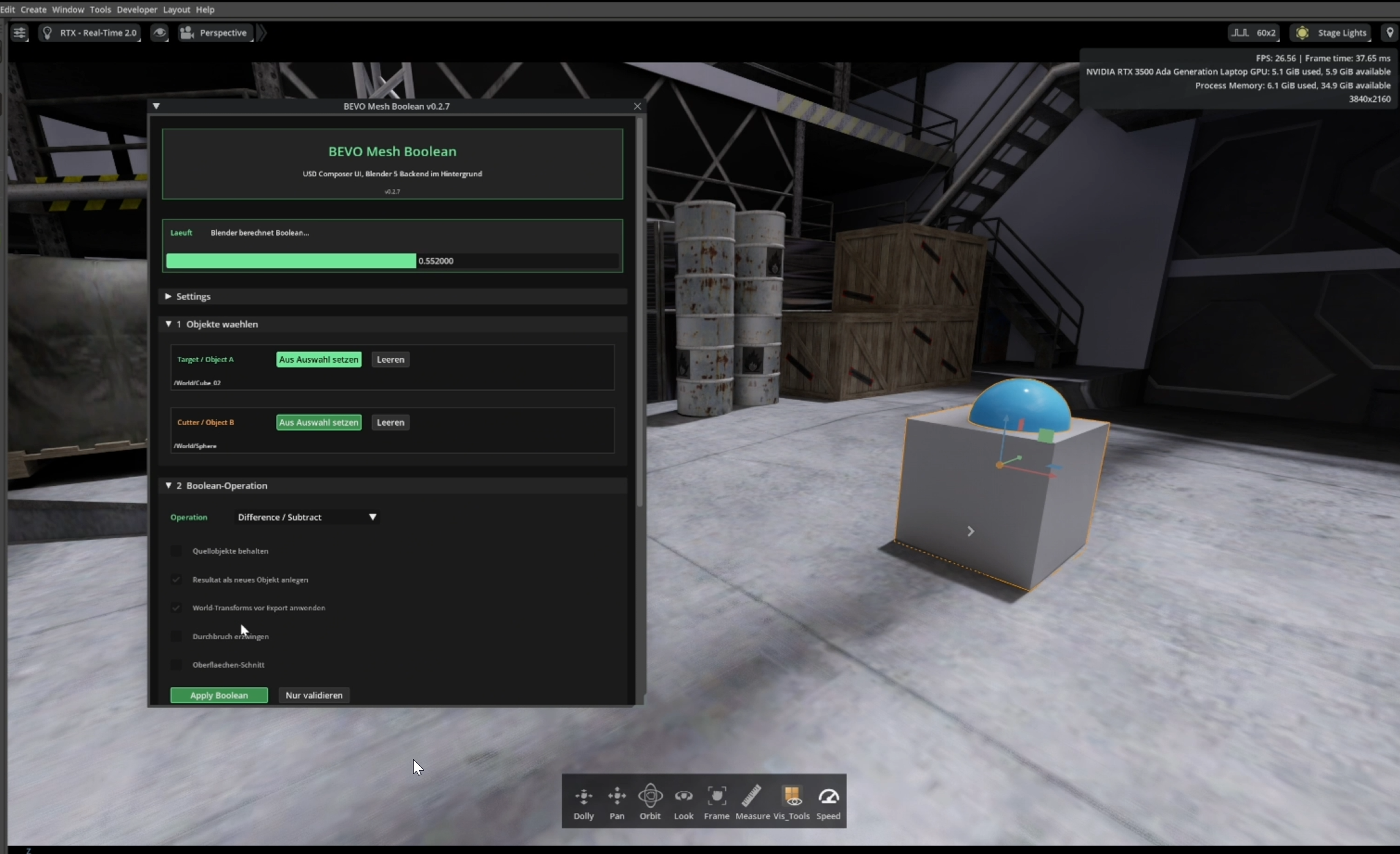Viewport: 1400px width, 854px height.
Task: Expand the arrow next to Perspective
Action: 261,33
